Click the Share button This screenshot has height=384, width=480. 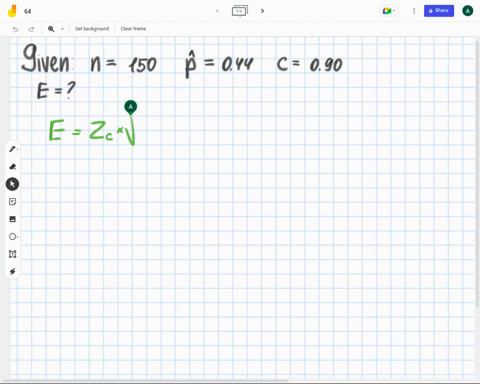[439, 11]
